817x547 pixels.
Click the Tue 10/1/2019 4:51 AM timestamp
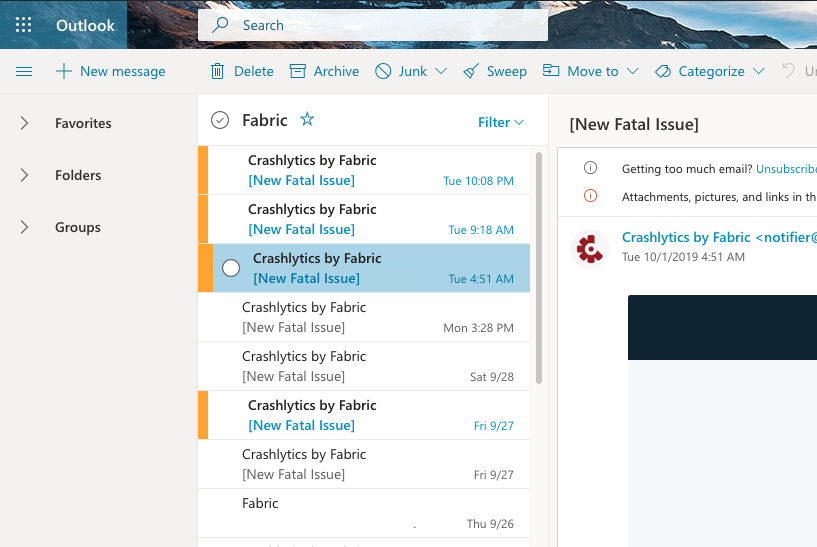click(683, 257)
